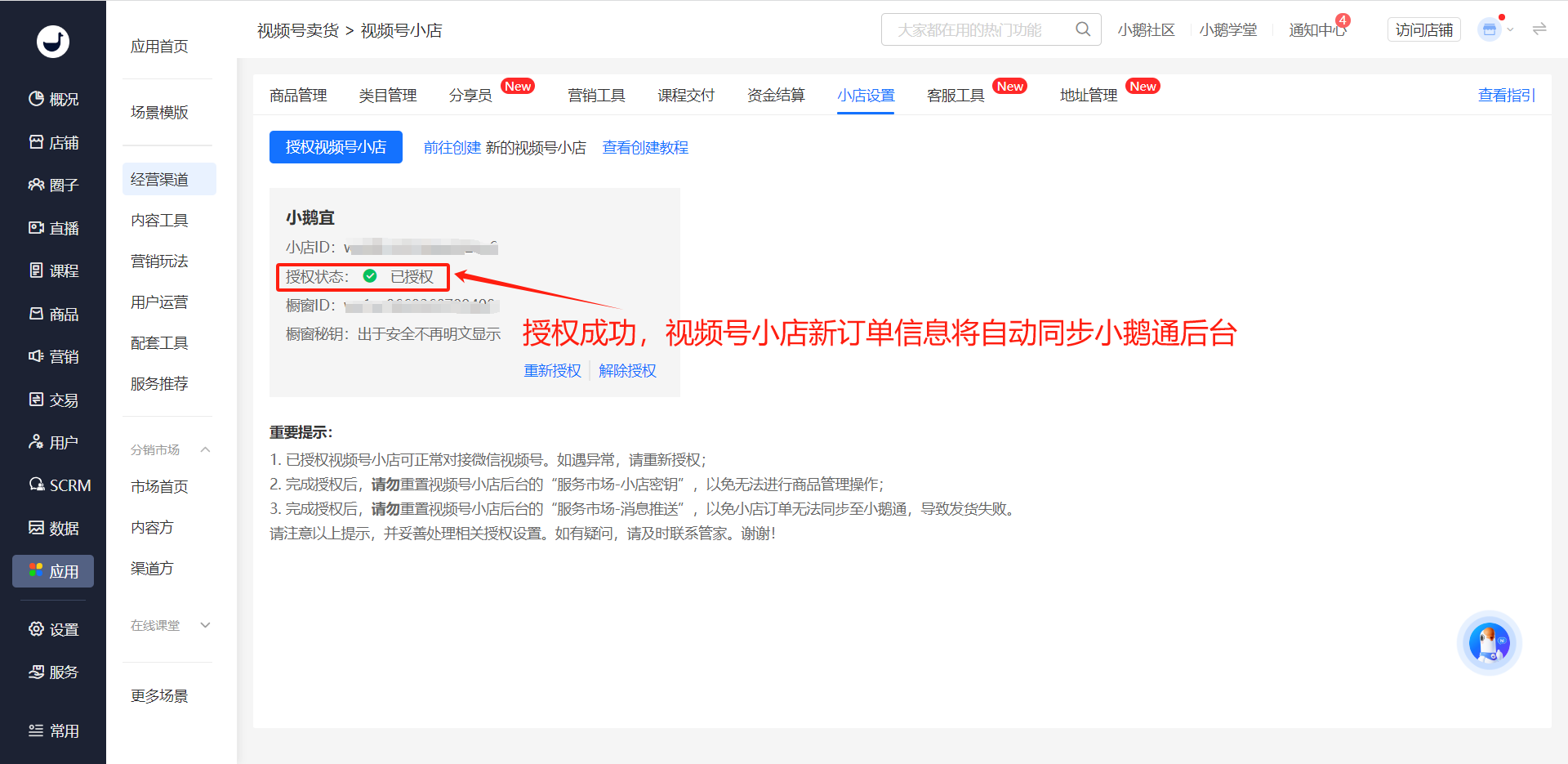Open 更多场景 in secondary menu
Image resolution: width=1568 pixels, height=764 pixels.
[159, 695]
